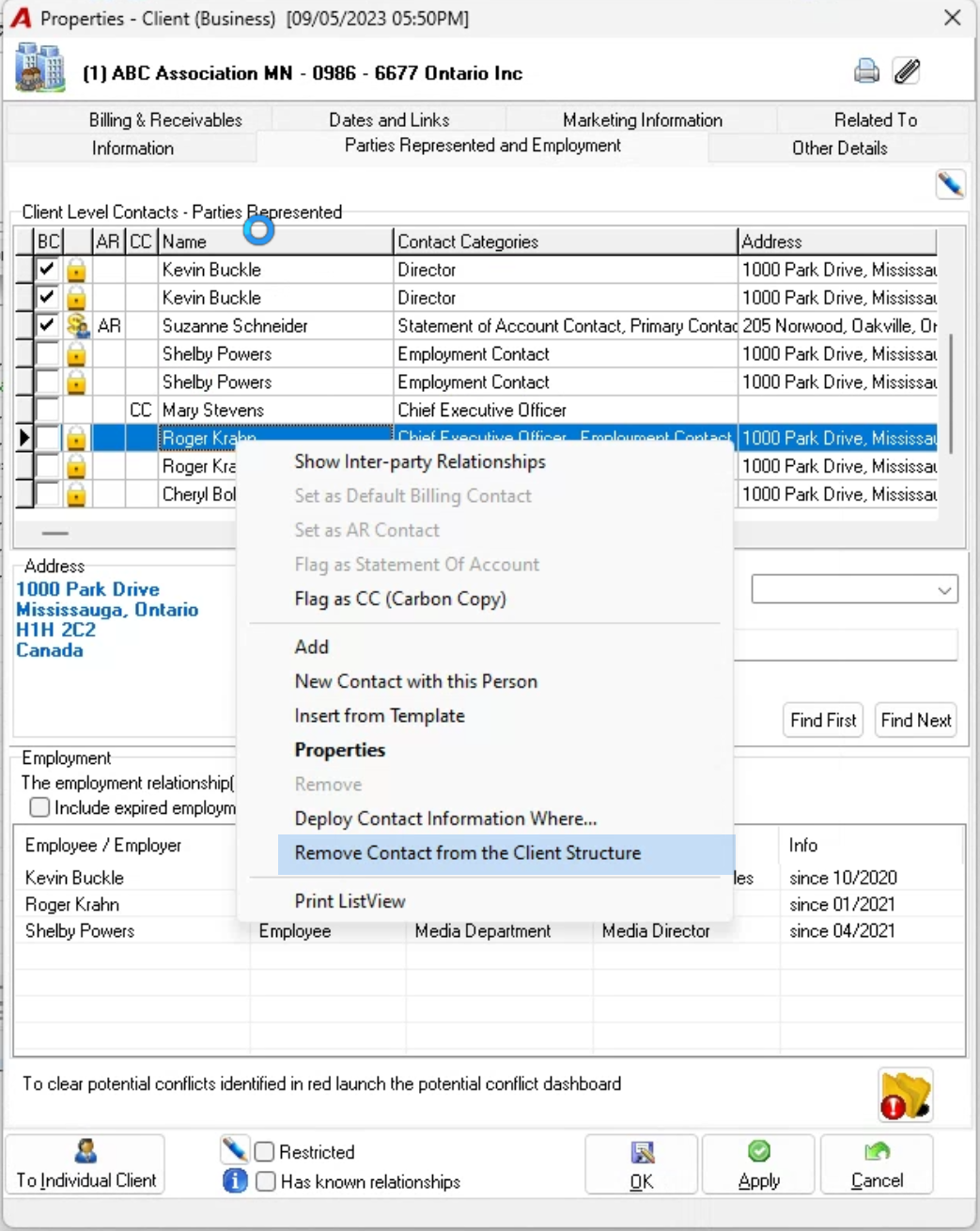Choose New Contact with this Person
Image resolution: width=980 pixels, height=1231 pixels.
tap(416, 681)
